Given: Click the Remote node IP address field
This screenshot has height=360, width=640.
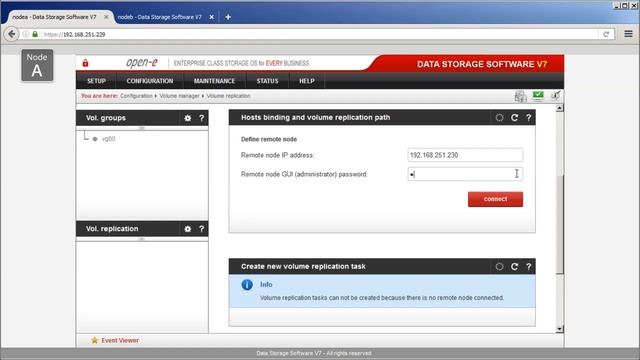Looking at the screenshot, I should [x=465, y=155].
